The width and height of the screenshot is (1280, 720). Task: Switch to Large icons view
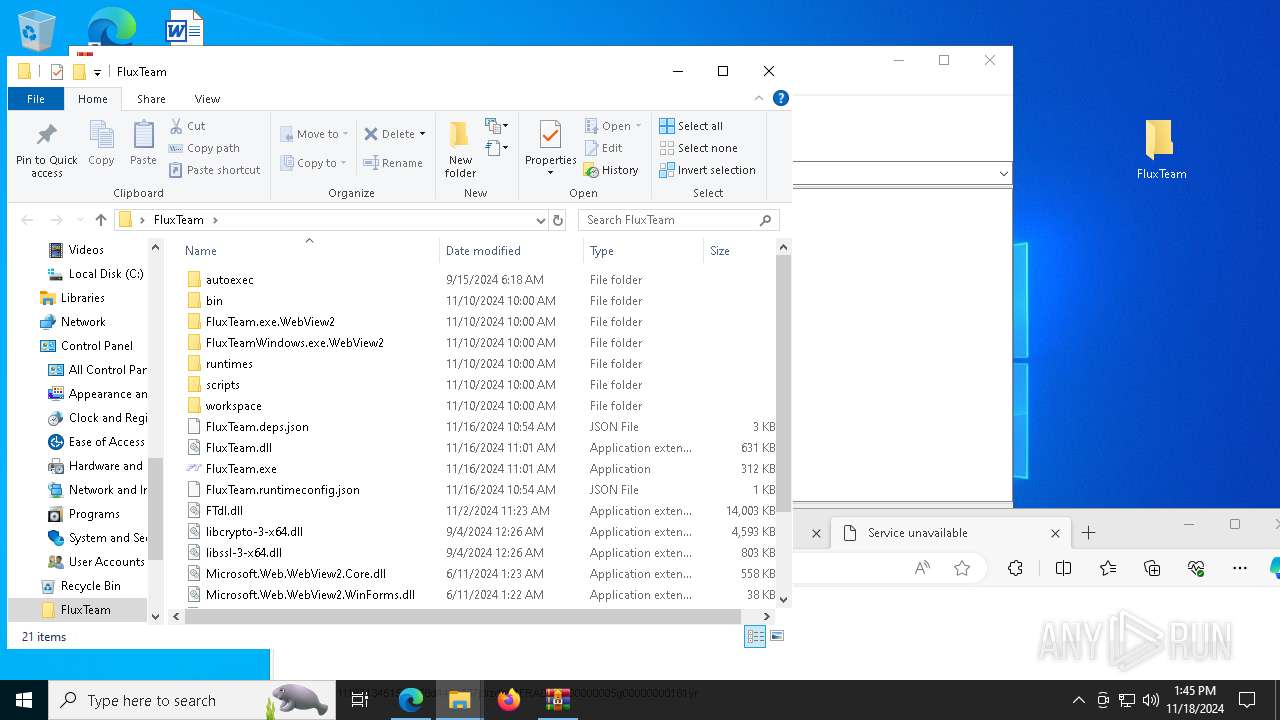tap(777, 636)
